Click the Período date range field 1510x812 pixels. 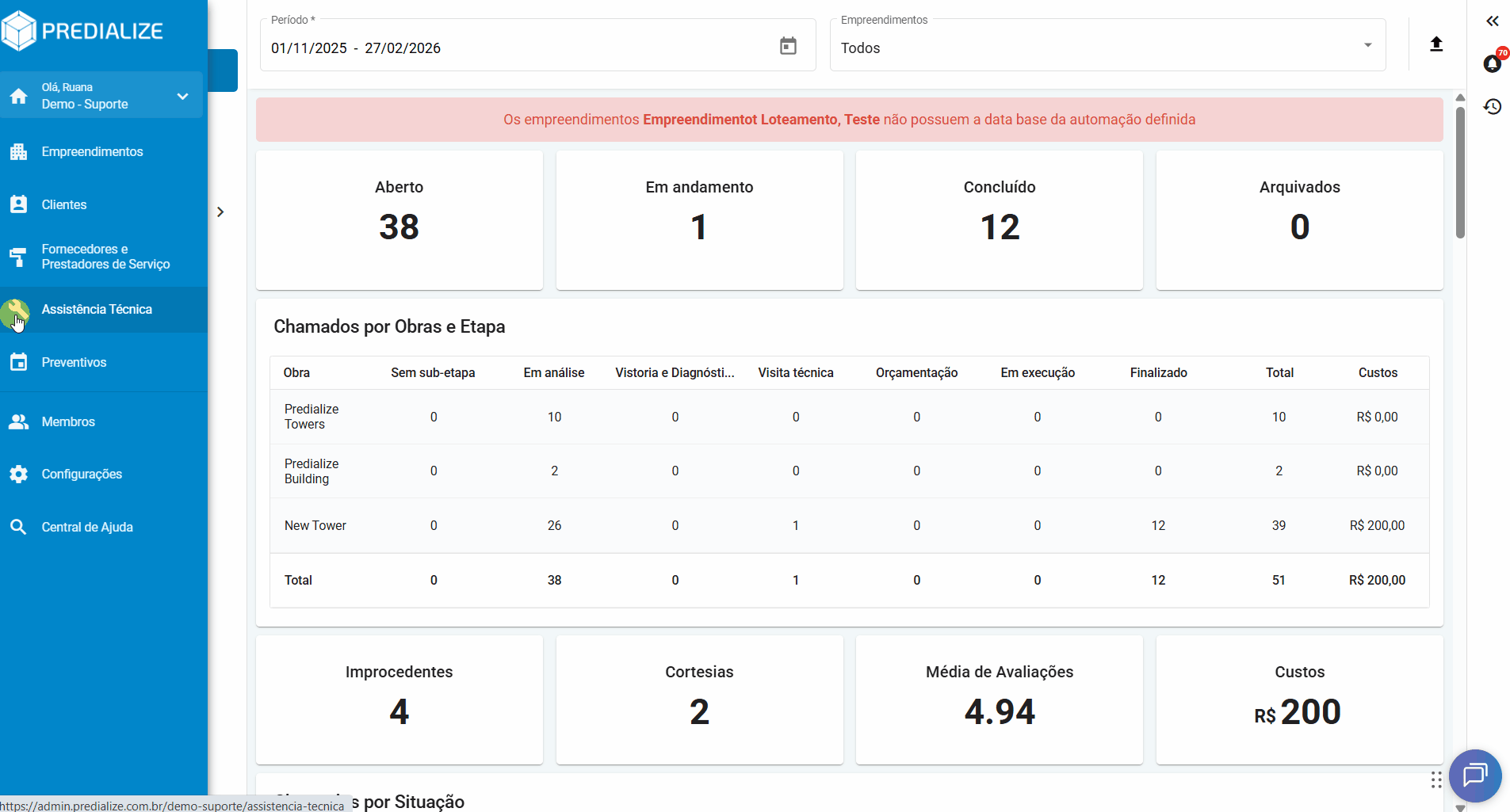point(515,48)
